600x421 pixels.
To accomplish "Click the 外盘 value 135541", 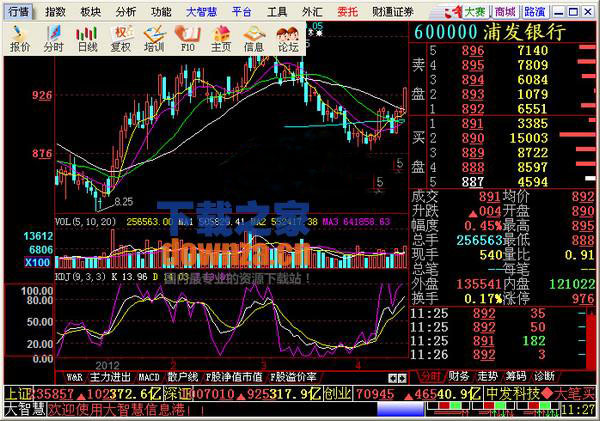I will tap(479, 284).
